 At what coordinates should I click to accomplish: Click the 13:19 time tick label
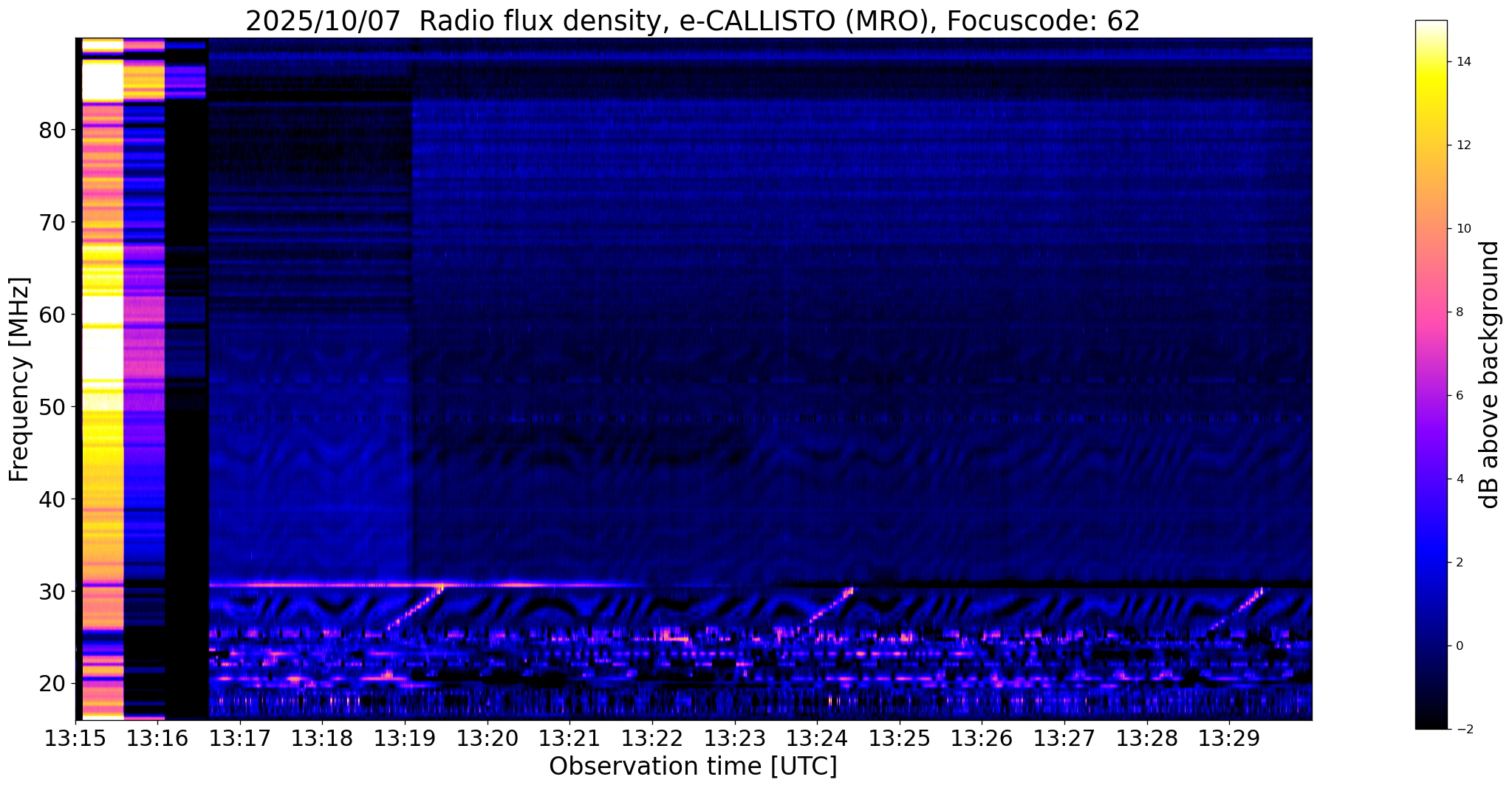405,739
